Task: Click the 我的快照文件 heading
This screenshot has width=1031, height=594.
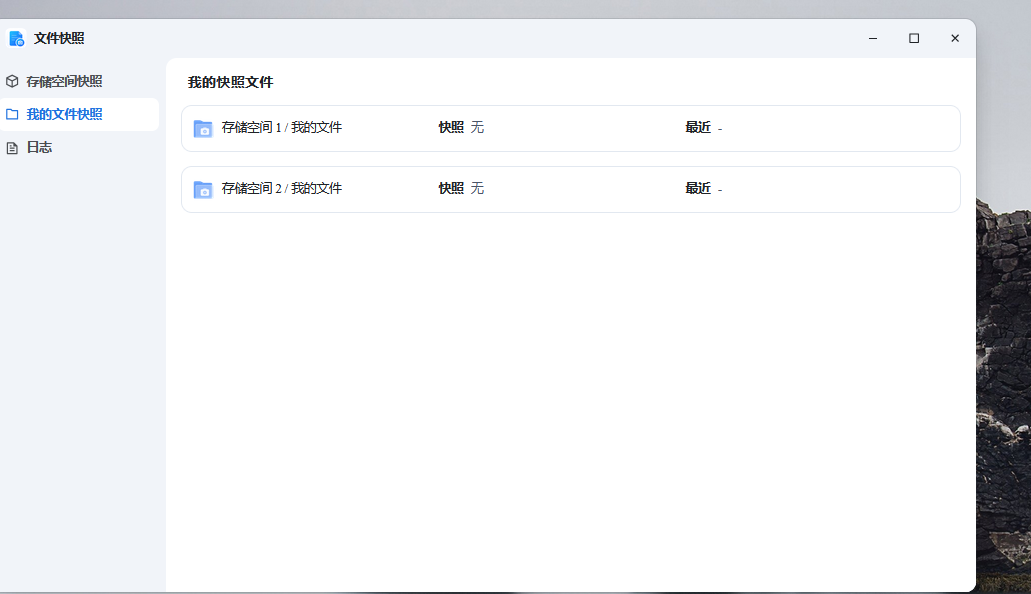Action: [x=230, y=82]
